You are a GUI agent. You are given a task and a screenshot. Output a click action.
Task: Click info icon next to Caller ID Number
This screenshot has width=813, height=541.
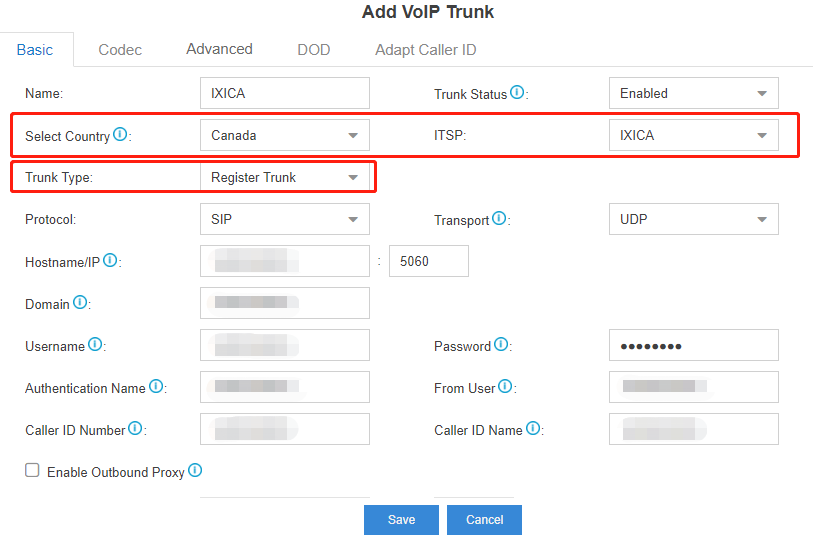tap(136, 429)
